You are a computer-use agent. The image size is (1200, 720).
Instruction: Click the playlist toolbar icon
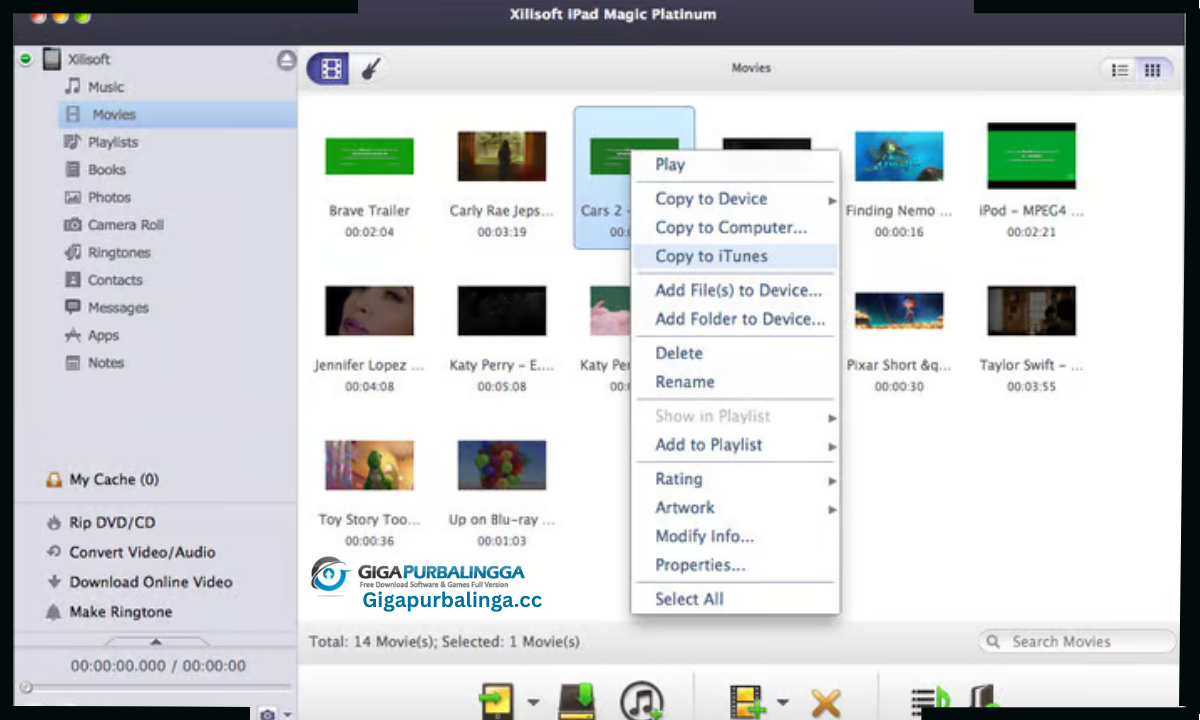(929, 702)
